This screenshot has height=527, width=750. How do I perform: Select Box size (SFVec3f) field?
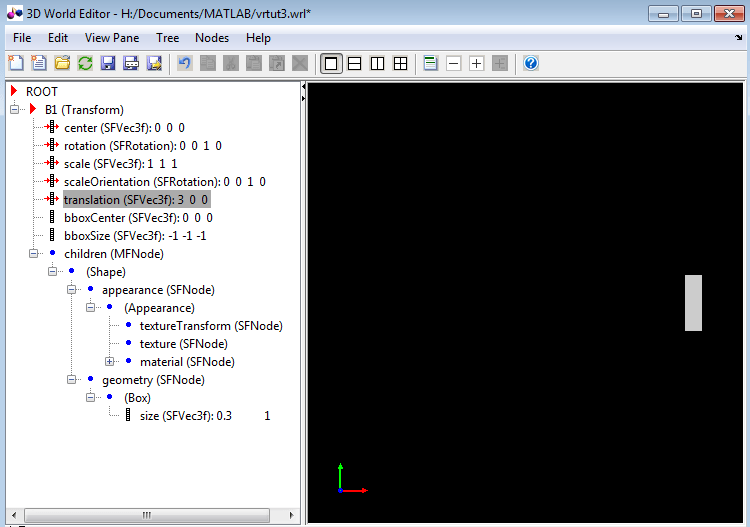(x=205, y=416)
